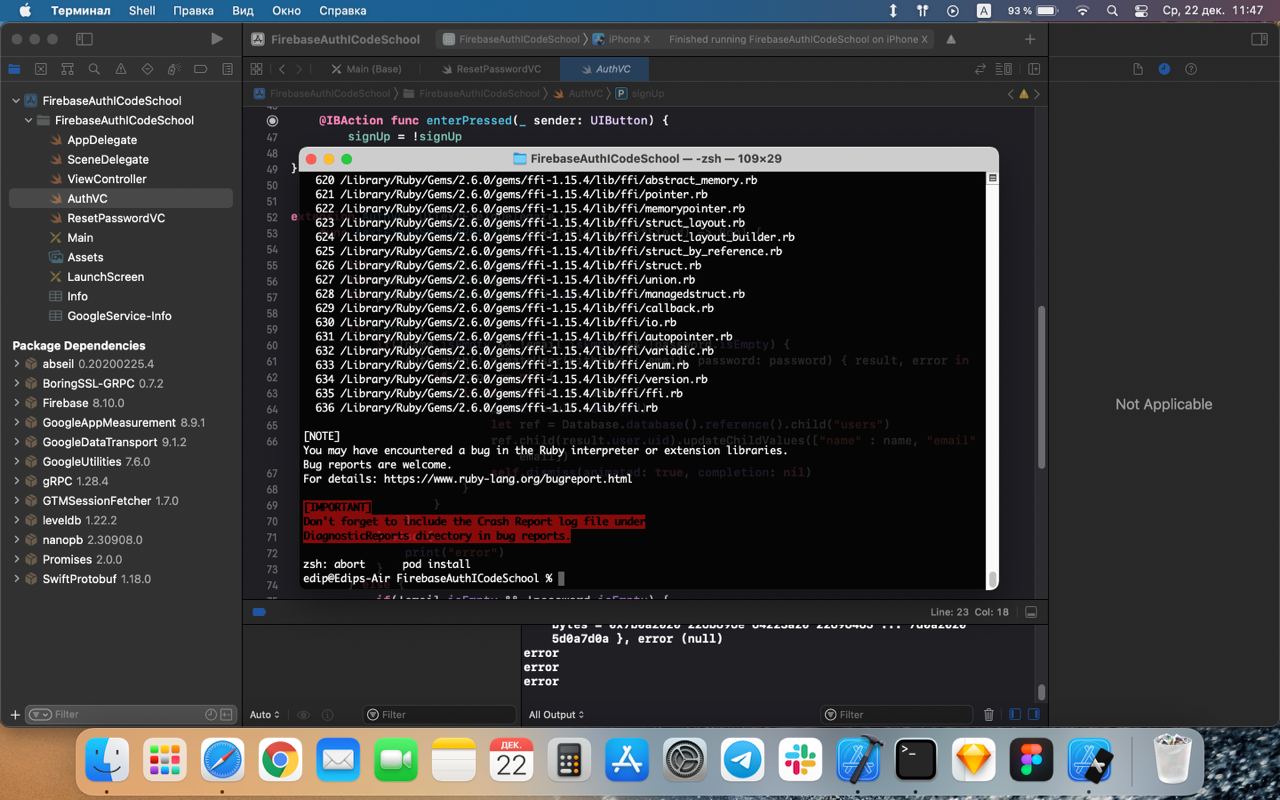
Task: Open the history inspector tab
Action: pyautogui.click(x=1164, y=69)
